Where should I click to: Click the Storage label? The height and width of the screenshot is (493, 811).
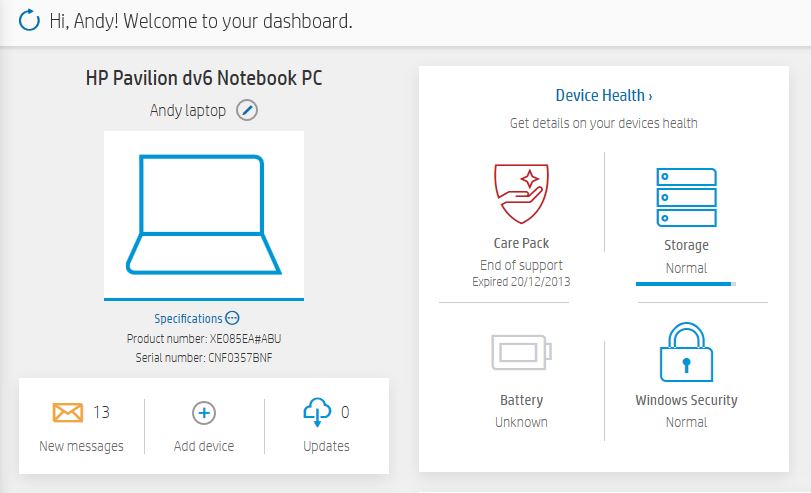pos(686,245)
